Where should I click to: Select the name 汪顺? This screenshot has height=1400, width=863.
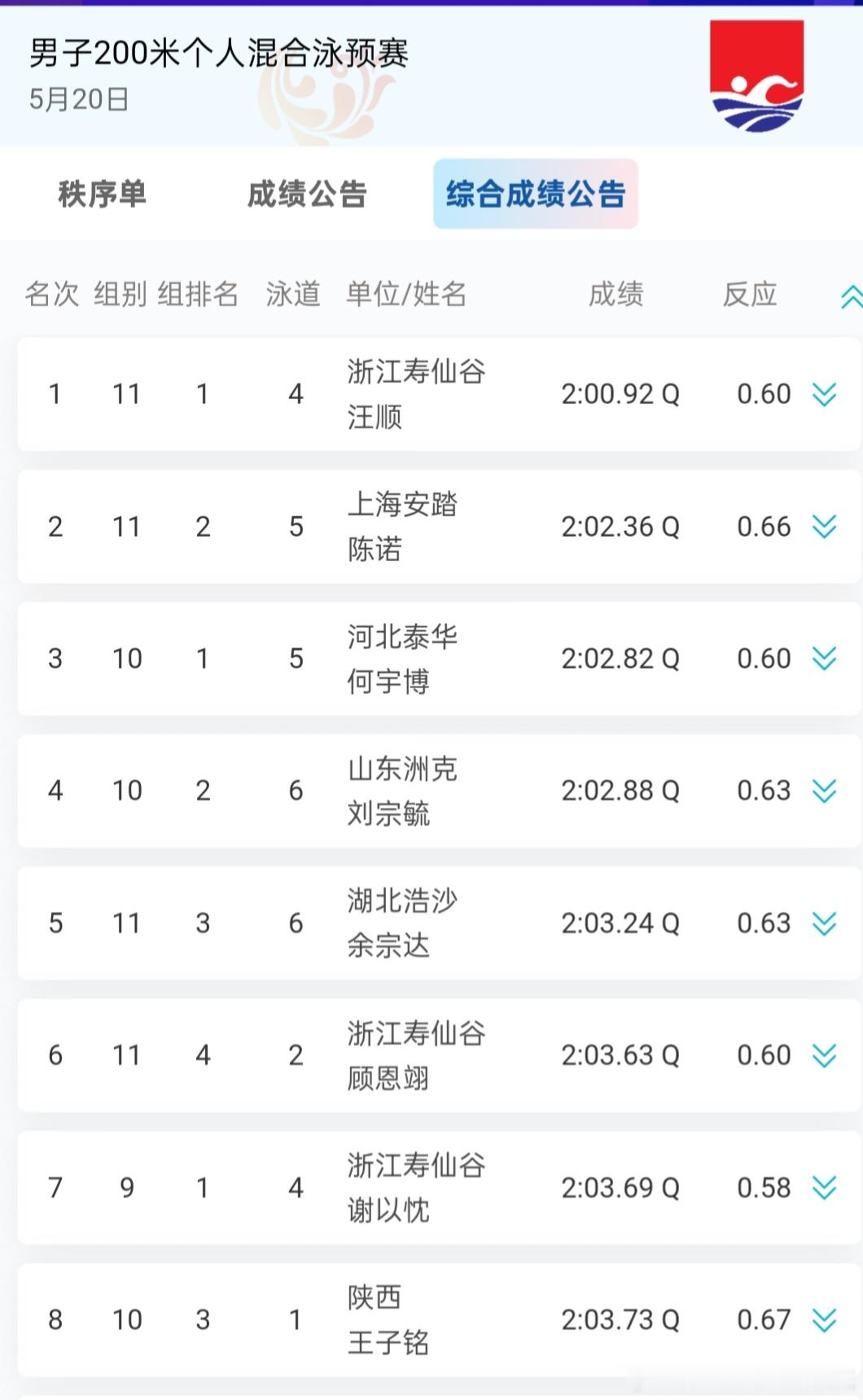375,417
